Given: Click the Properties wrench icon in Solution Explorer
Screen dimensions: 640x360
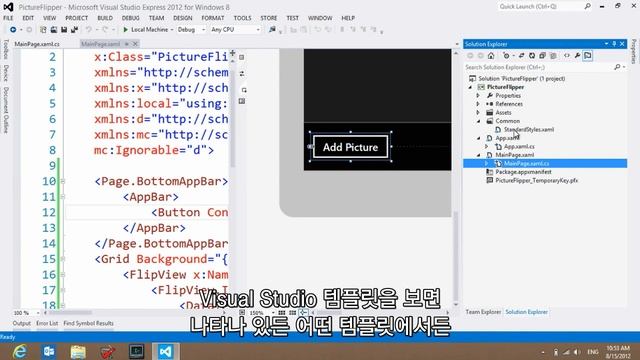Looking at the screenshot, I should coord(577,56).
